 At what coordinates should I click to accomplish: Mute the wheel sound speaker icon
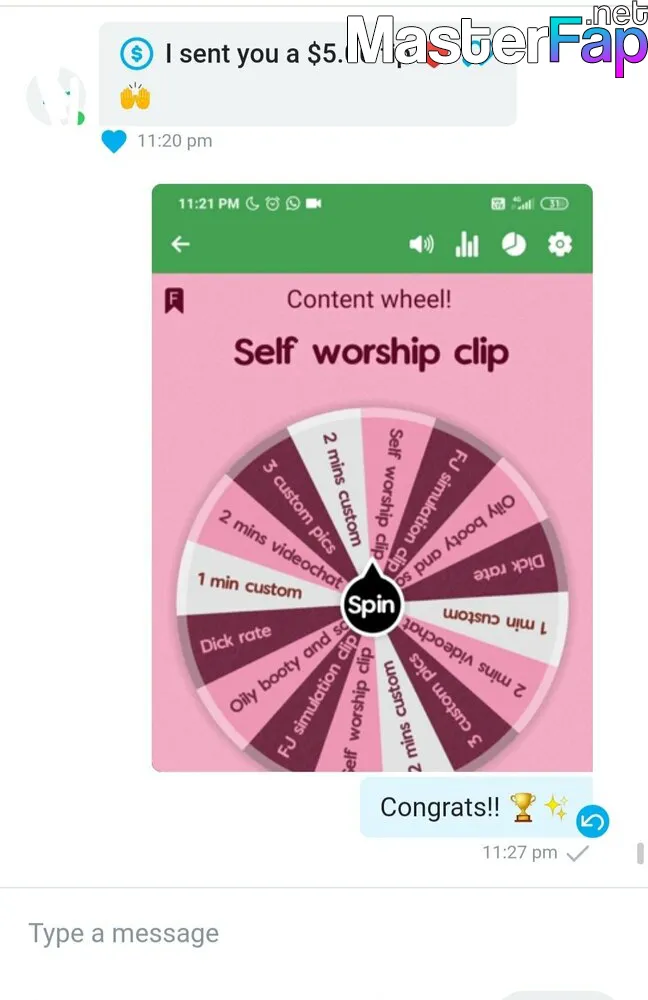pyautogui.click(x=421, y=244)
